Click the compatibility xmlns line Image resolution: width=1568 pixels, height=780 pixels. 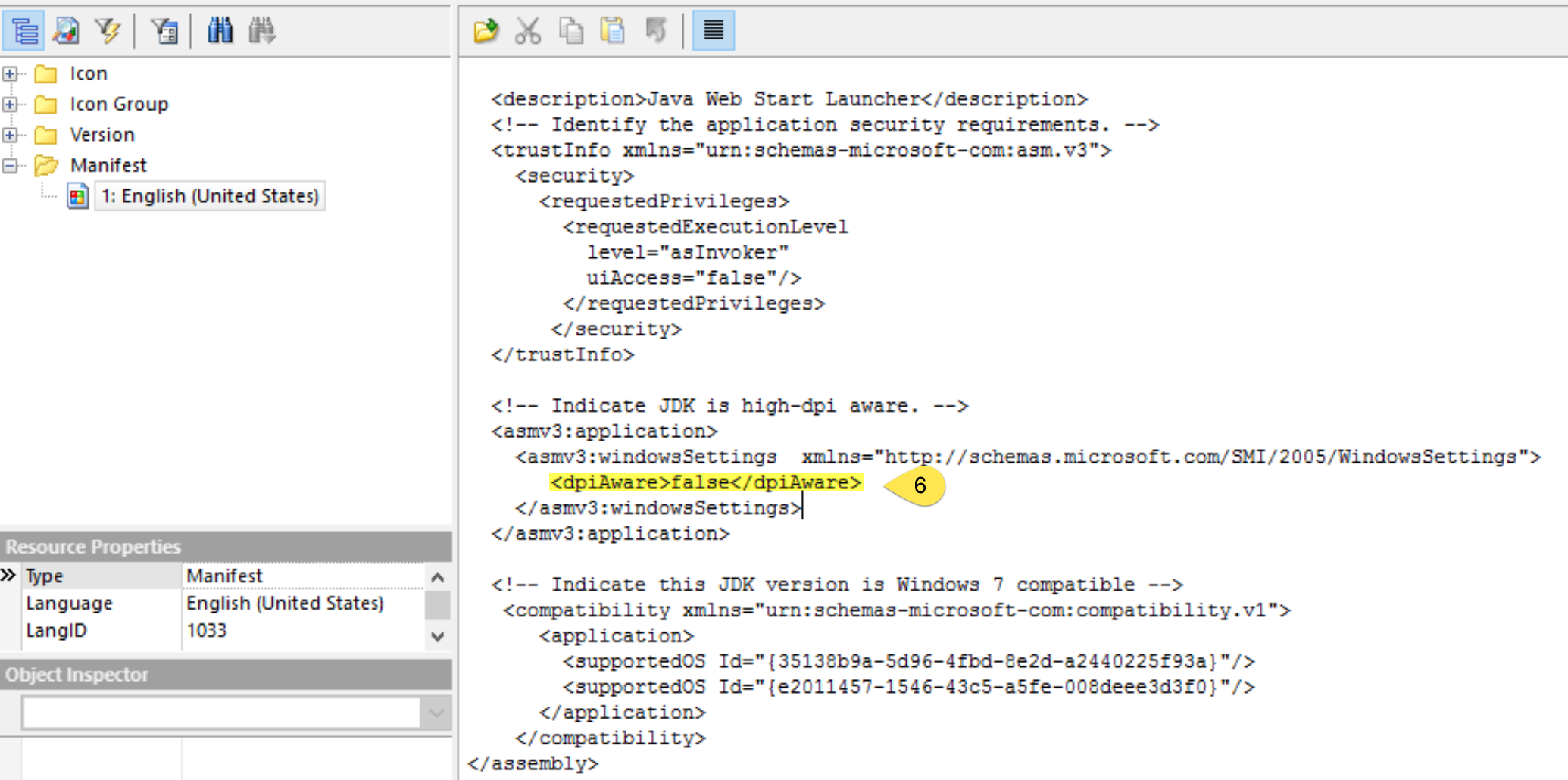click(x=897, y=610)
